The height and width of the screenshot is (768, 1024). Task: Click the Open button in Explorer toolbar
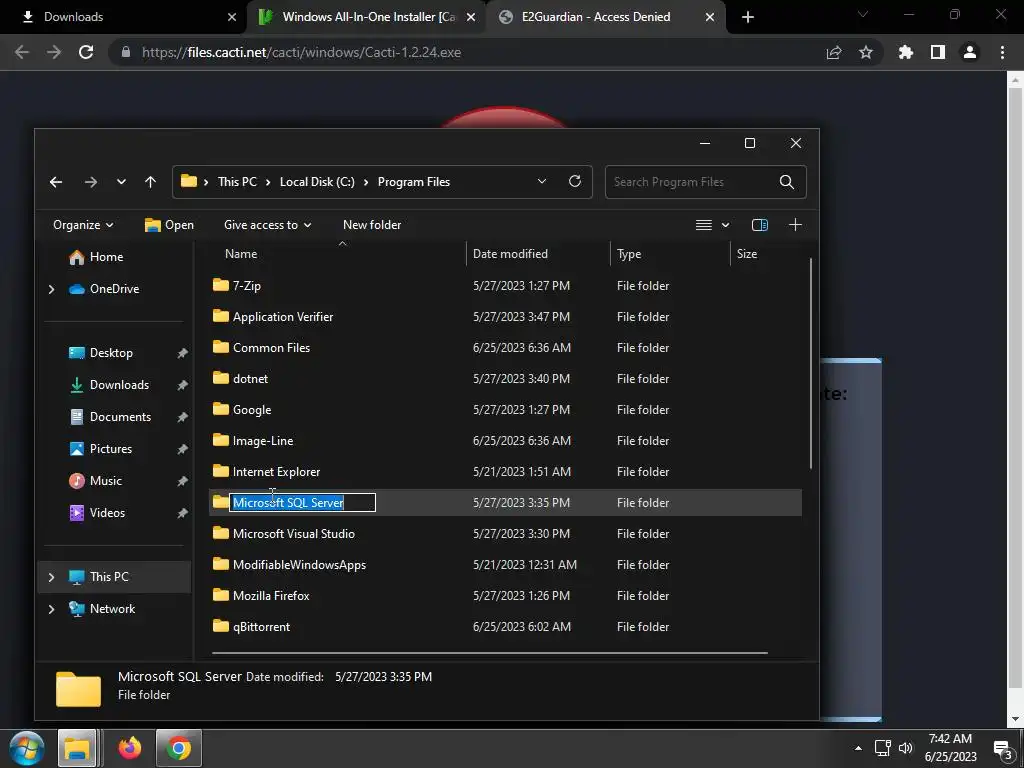click(169, 225)
